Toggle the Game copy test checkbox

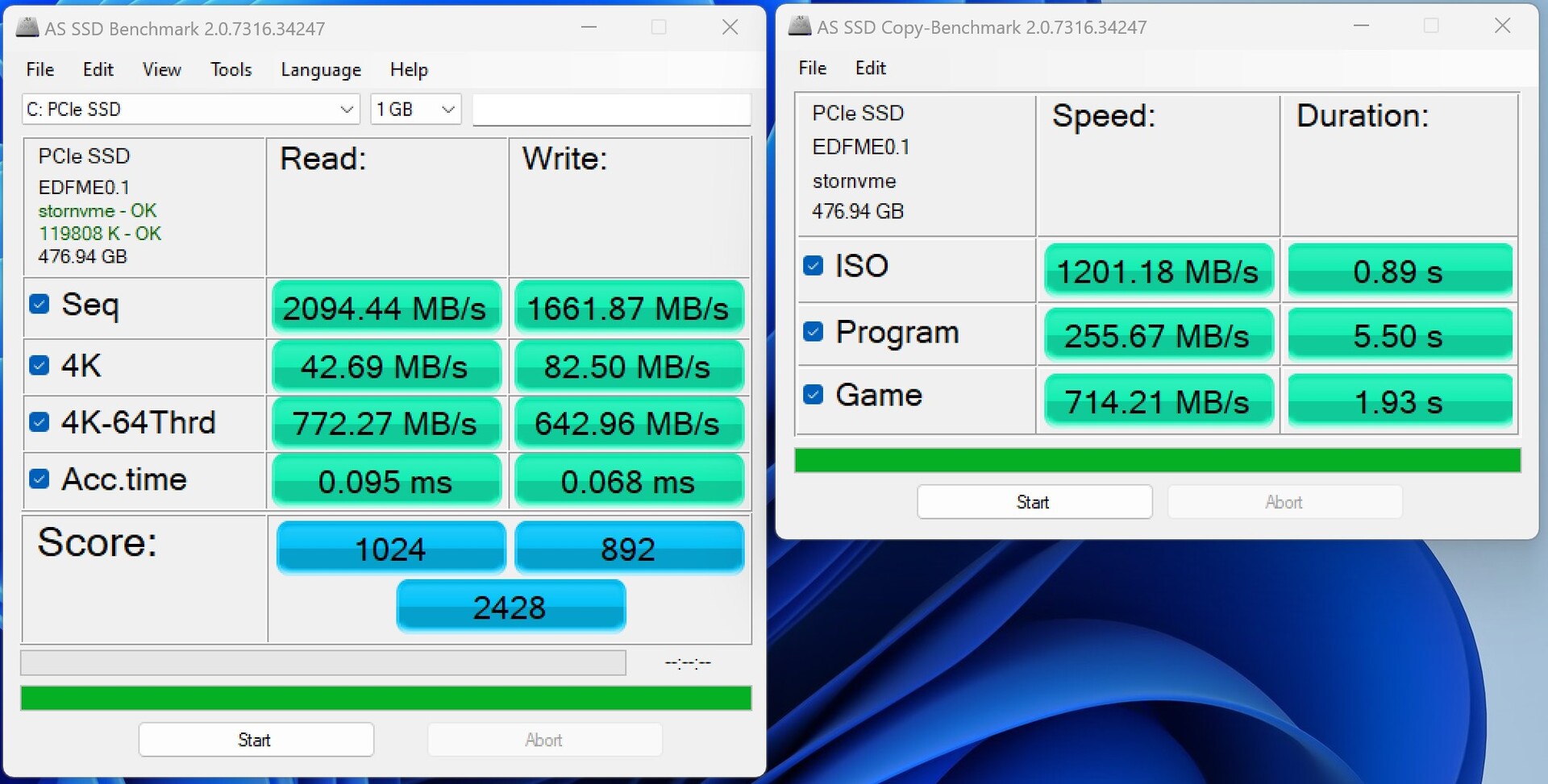click(x=814, y=394)
